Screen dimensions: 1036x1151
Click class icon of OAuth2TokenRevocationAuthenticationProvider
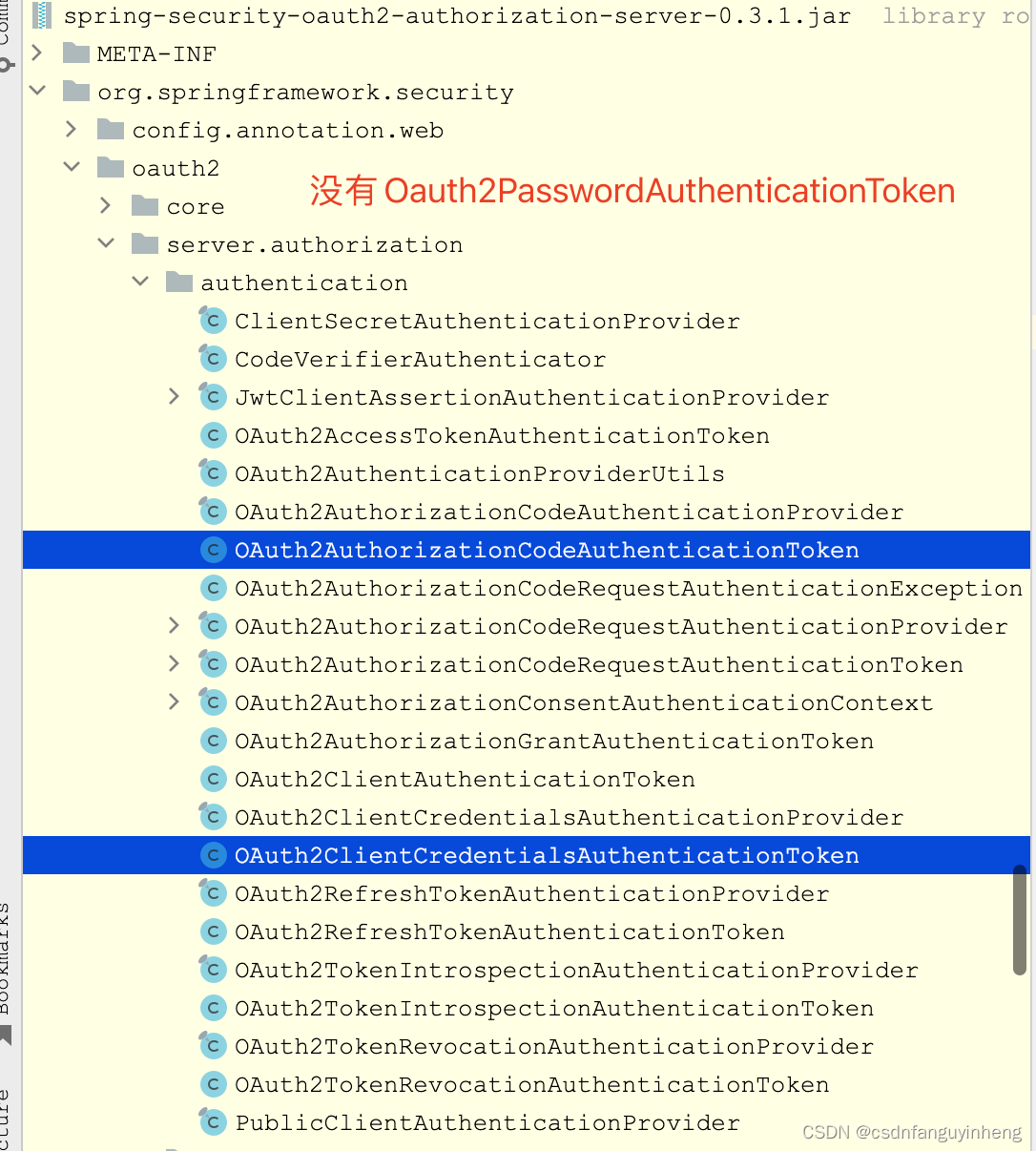point(213,1046)
